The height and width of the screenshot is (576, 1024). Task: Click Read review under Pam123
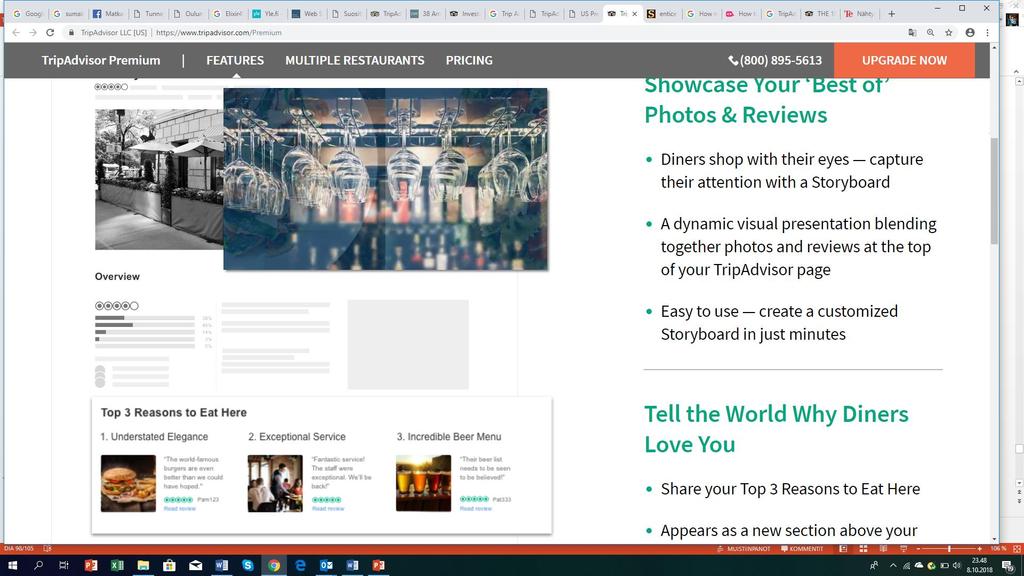point(180,509)
